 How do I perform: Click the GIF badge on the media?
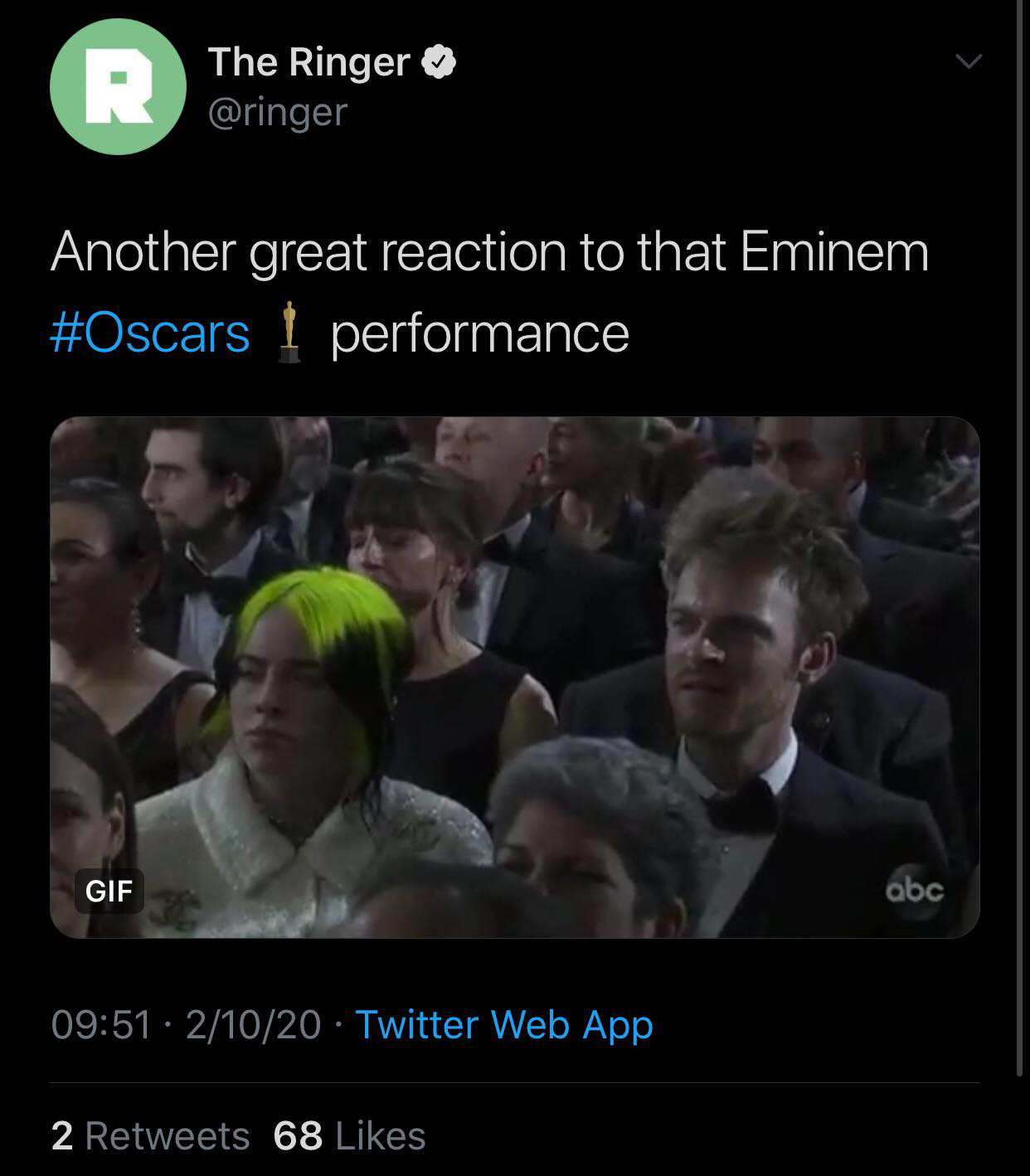[x=109, y=891]
